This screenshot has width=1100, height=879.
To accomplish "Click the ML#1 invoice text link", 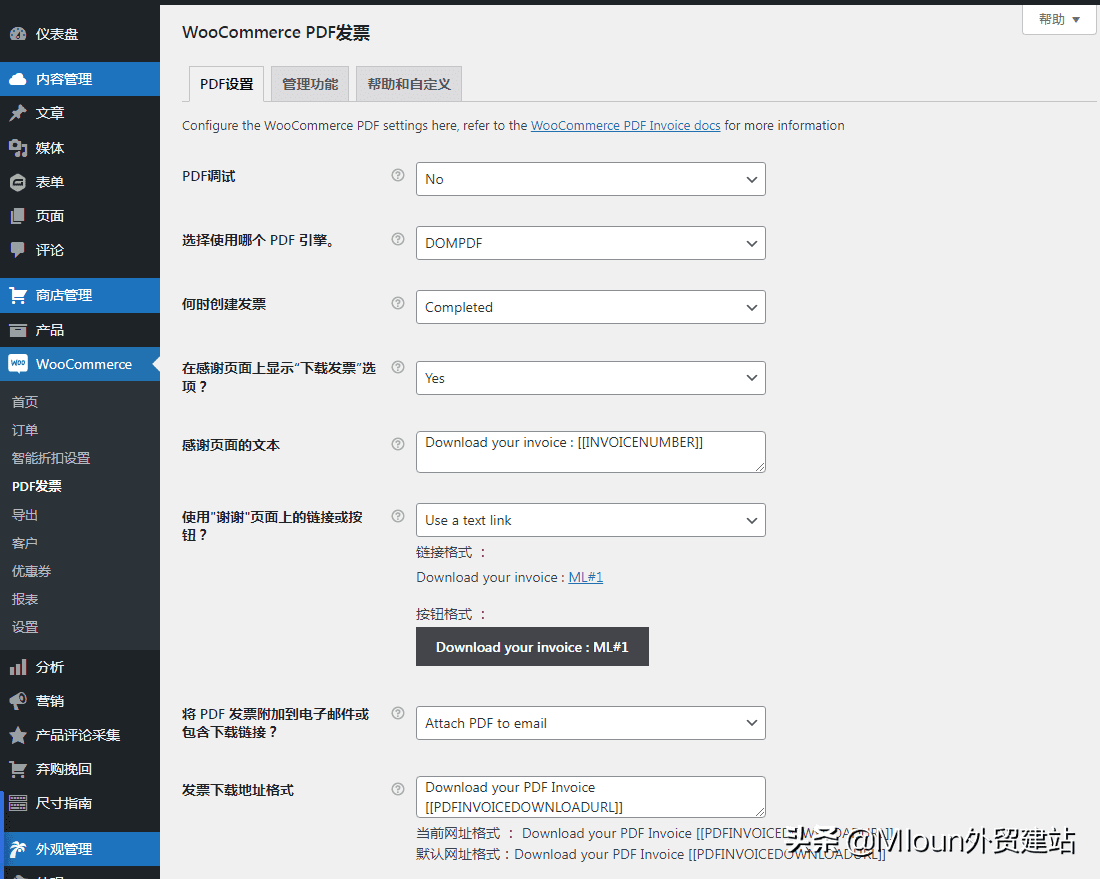I will (x=585, y=577).
